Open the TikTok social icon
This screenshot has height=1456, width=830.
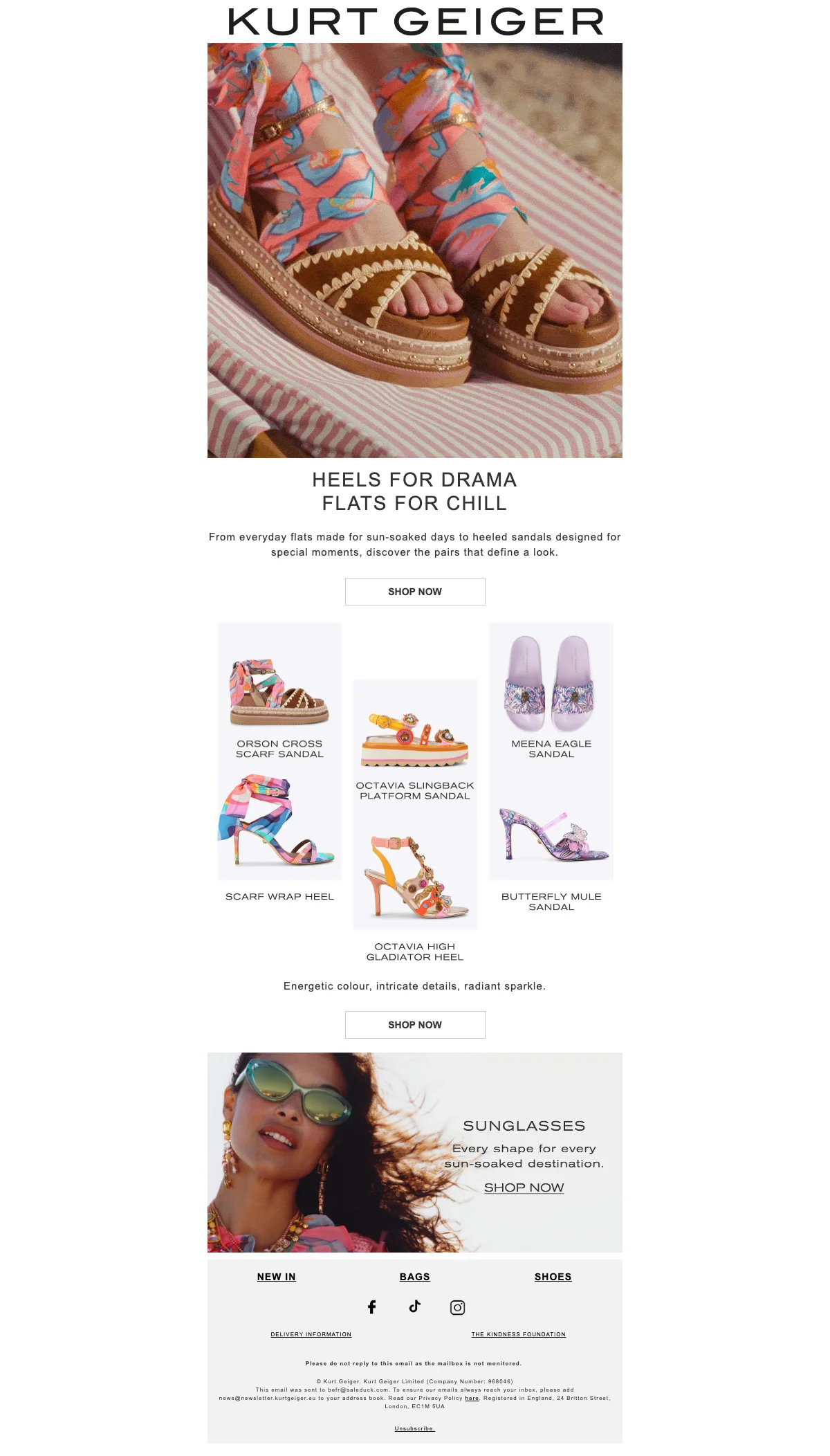coord(414,1306)
